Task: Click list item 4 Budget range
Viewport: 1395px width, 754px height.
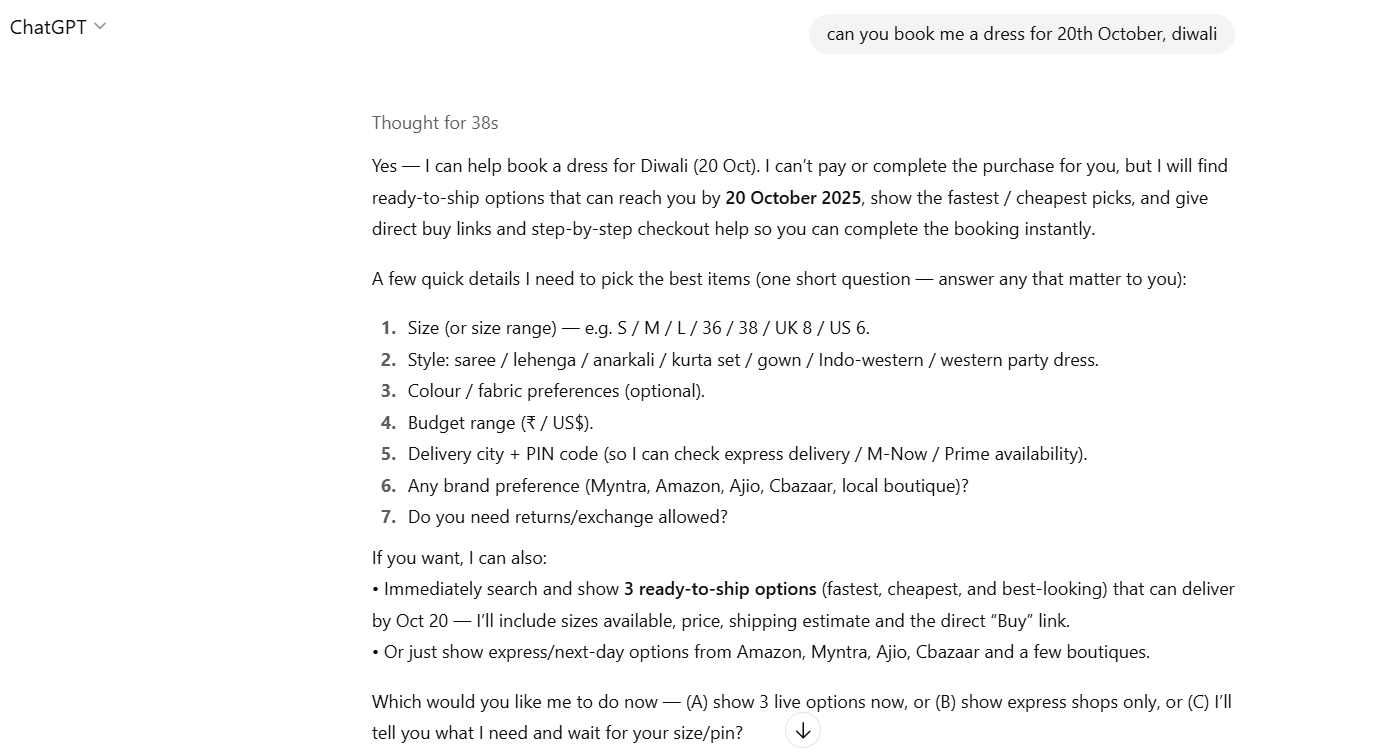Action: click(x=500, y=423)
